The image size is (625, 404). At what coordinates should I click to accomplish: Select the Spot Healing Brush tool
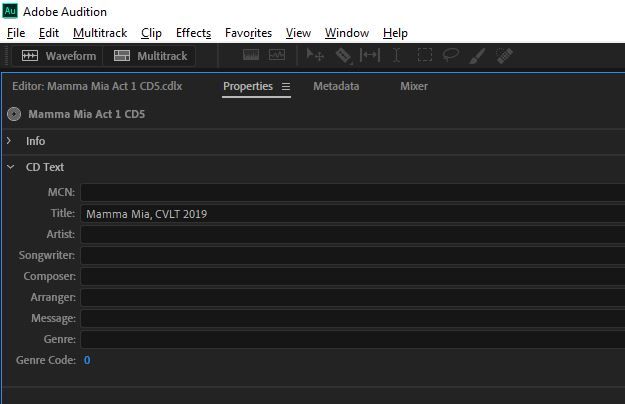coord(505,56)
